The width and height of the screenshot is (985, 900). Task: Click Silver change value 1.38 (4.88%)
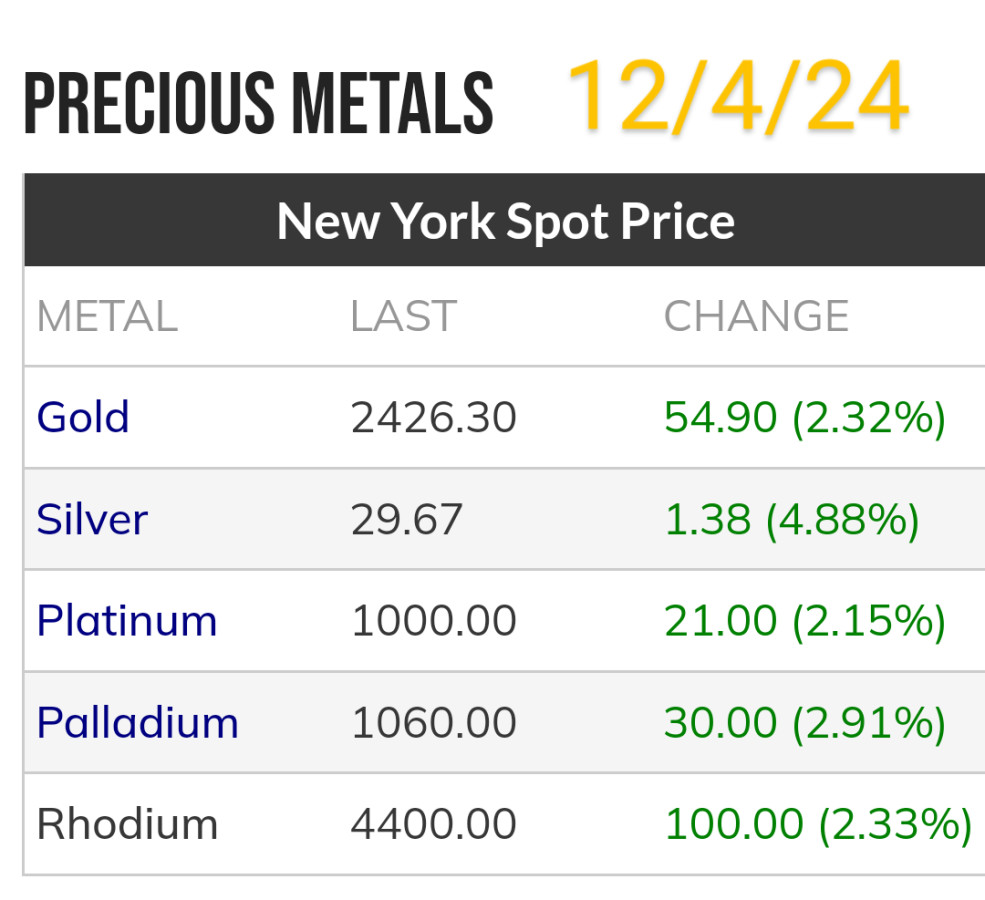[791, 519]
